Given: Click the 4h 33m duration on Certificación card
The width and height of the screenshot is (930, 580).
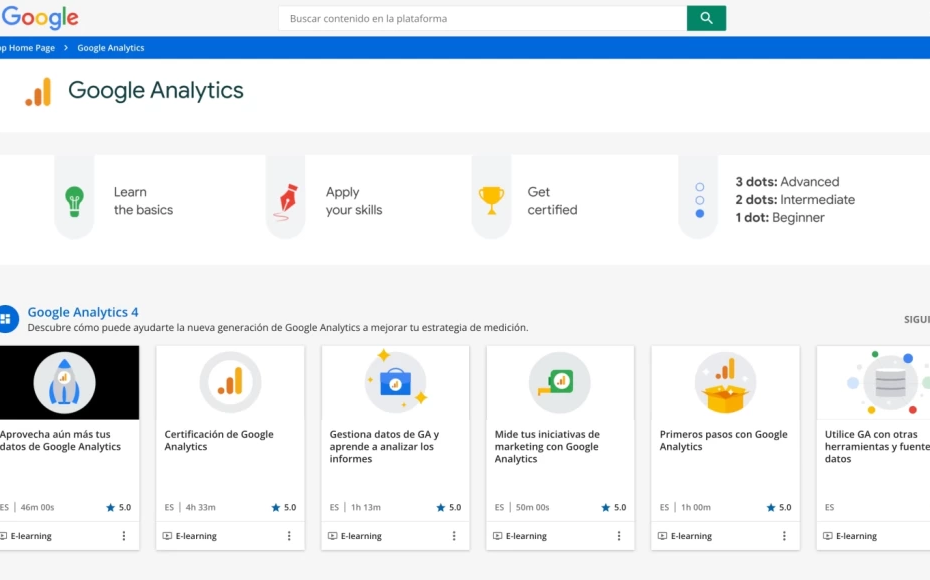Looking at the screenshot, I should click(200, 508).
